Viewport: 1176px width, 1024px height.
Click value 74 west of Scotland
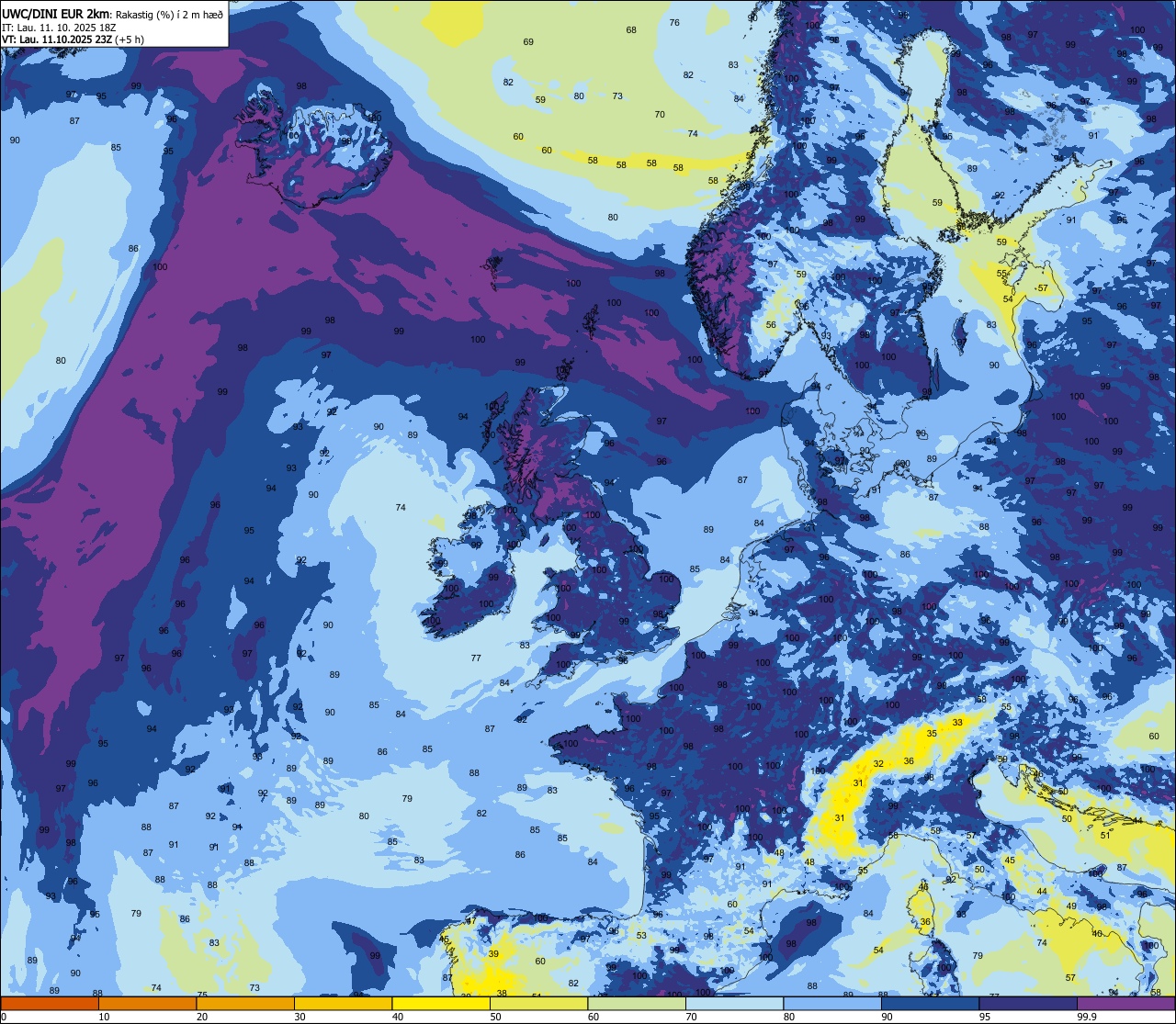(x=401, y=508)
